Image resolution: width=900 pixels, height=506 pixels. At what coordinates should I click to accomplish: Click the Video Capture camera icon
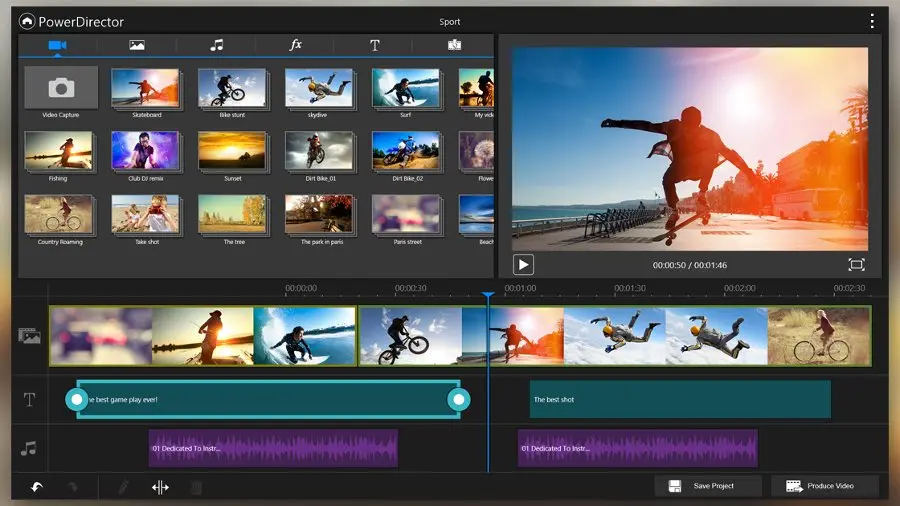click(x=61, y=88)
